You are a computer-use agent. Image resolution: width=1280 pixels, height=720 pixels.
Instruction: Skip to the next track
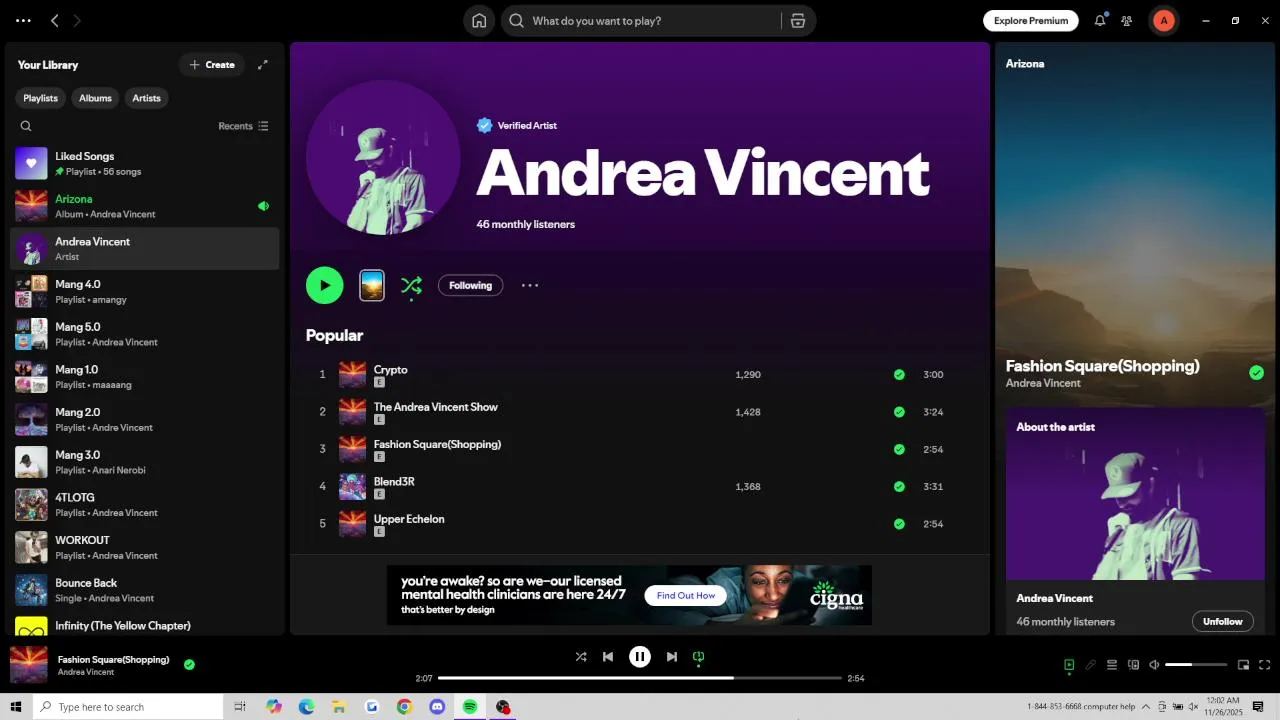672,657
